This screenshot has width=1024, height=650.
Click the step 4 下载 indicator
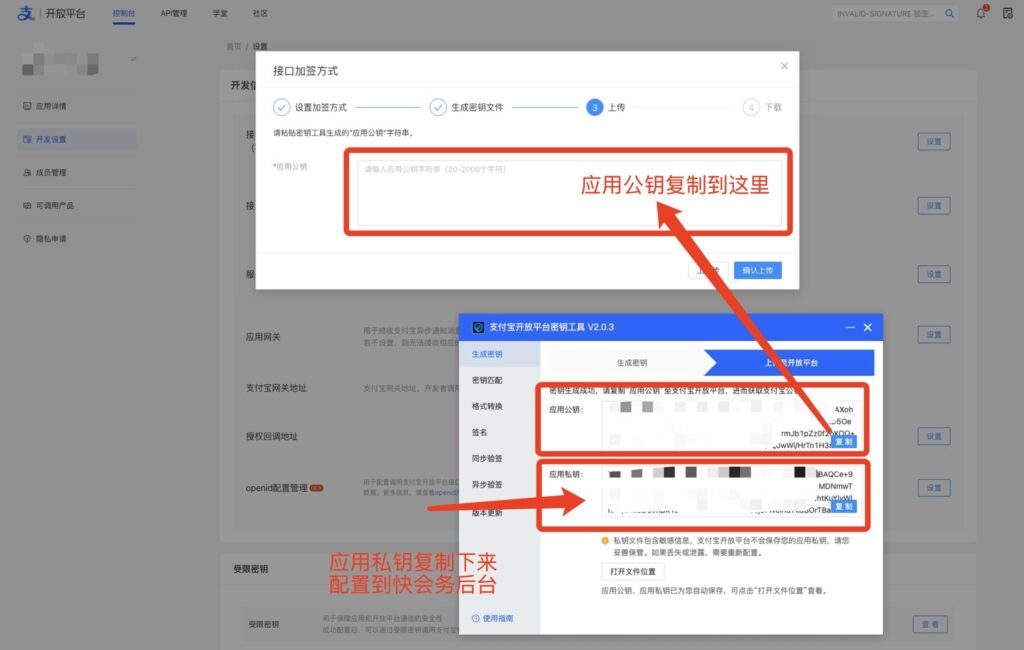click(751, 107)
